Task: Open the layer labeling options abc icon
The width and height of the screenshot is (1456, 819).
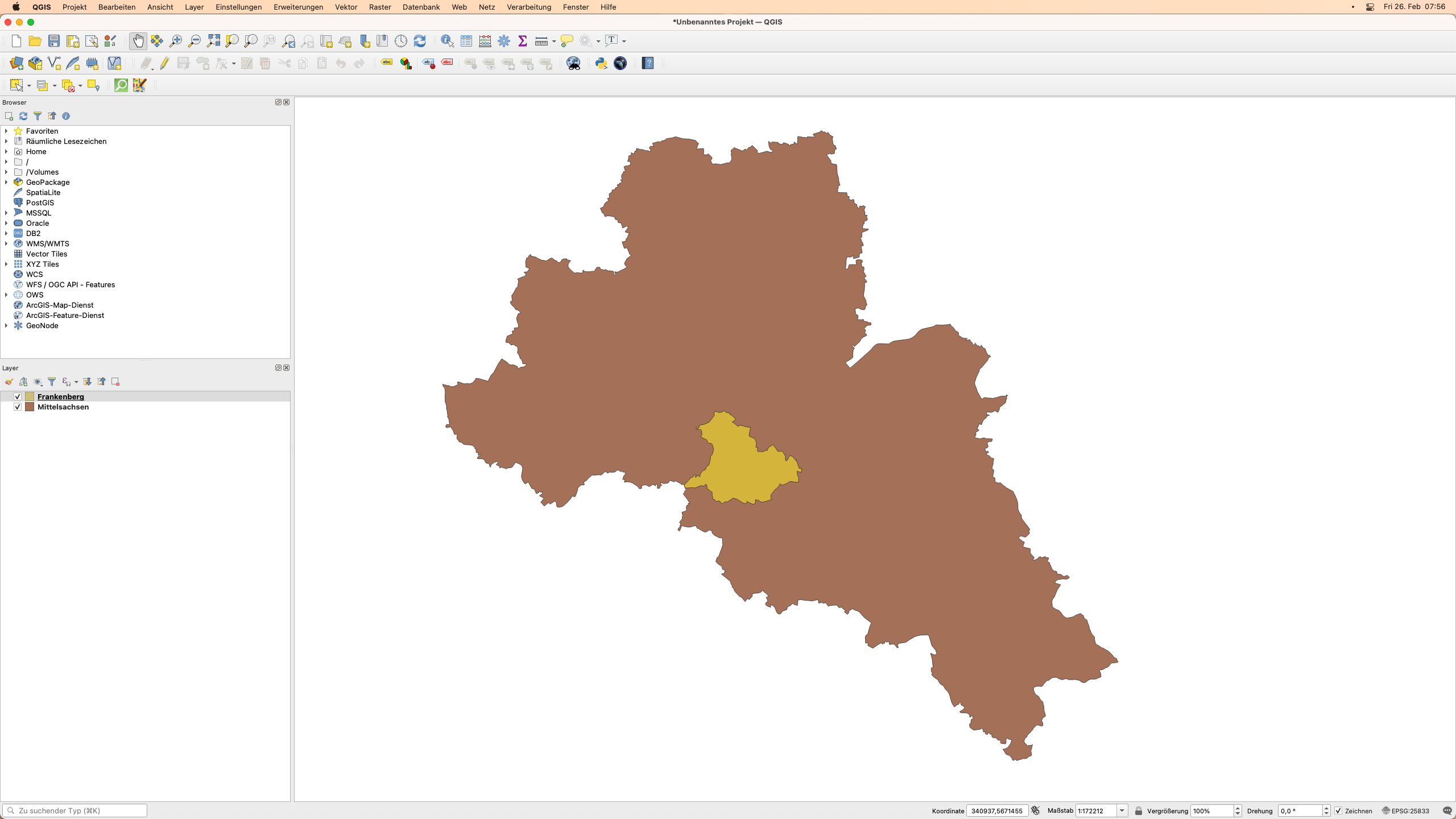Action: (387, 63)
